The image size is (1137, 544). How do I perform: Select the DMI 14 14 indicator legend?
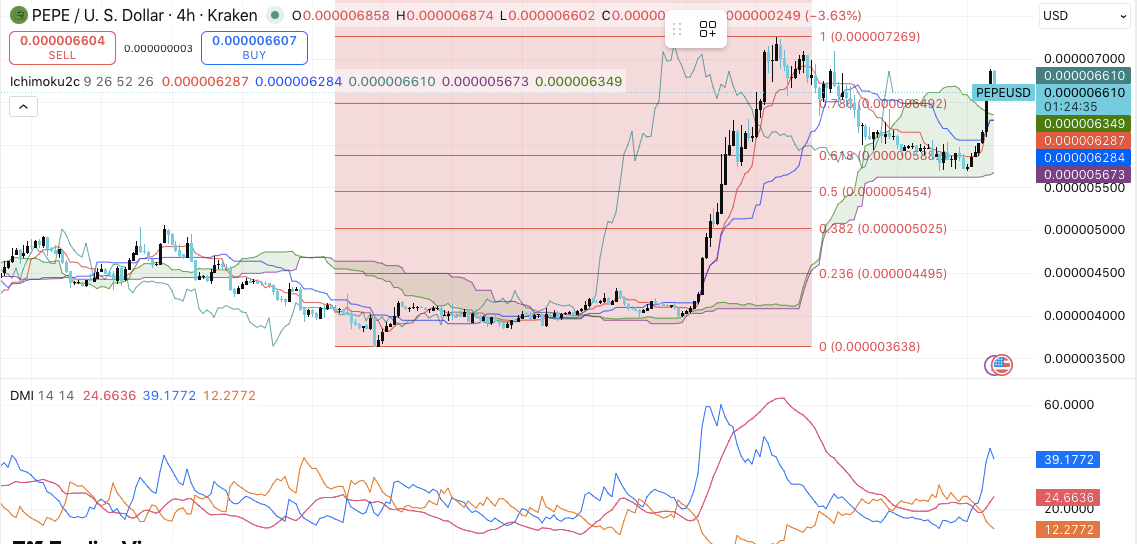pyautogui.click(x=43, y=396)
